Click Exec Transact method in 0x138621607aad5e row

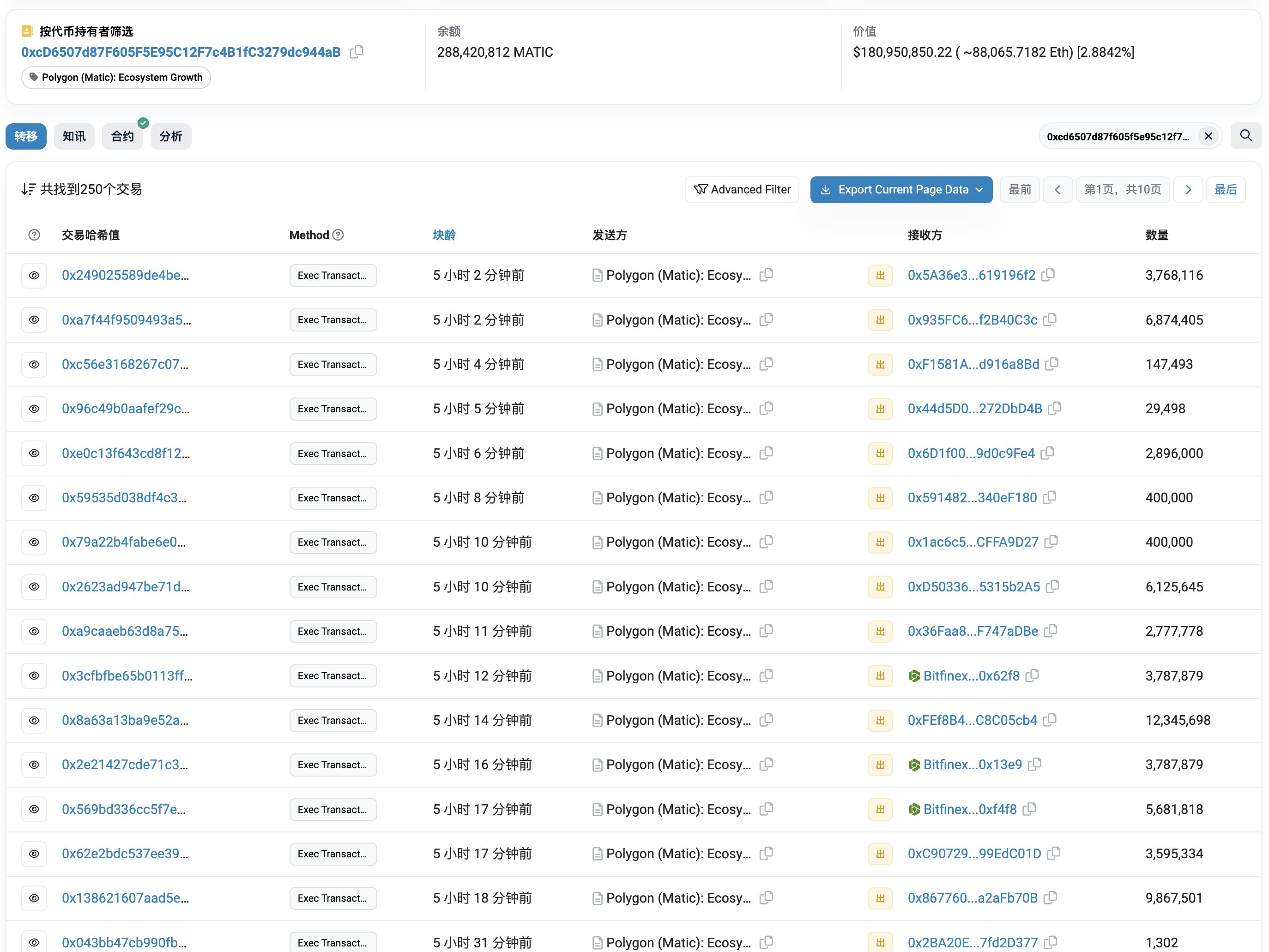point(333,898)
